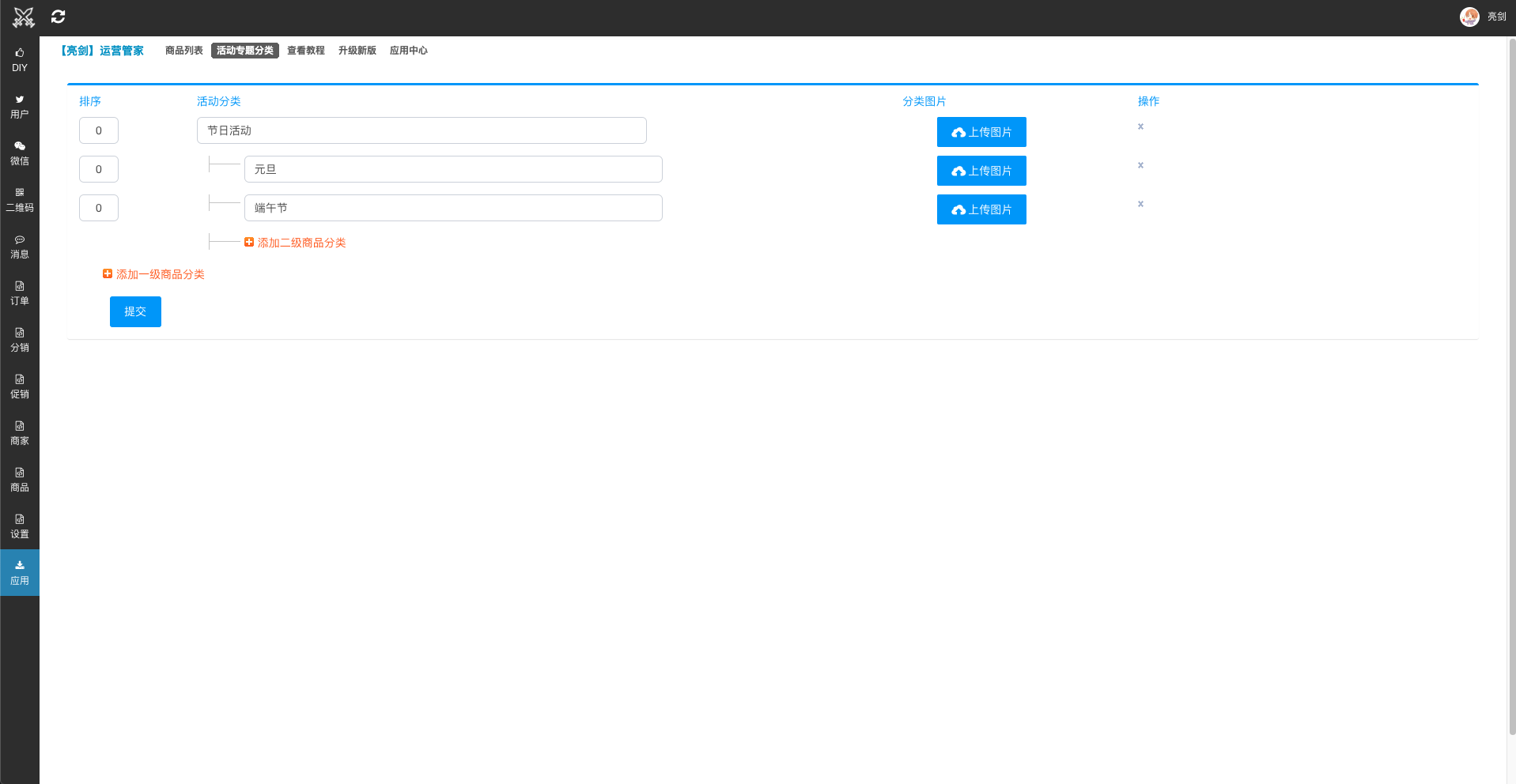The image size is (1516, 784).
Task: Open the 商家 sidebar section
Action: click(20, 433)
